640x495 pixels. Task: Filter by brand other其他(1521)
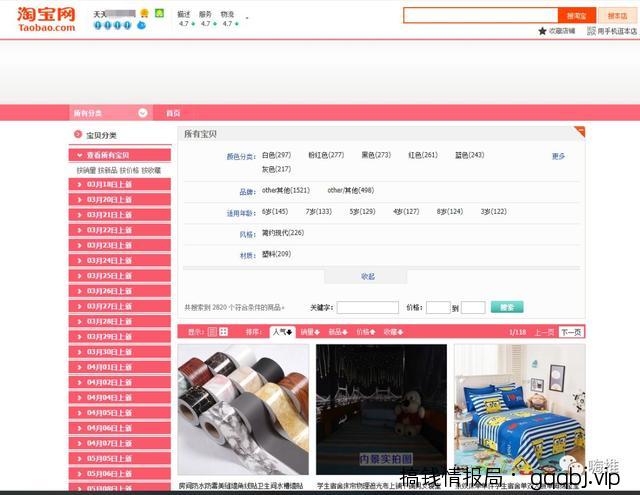[286, 190]
